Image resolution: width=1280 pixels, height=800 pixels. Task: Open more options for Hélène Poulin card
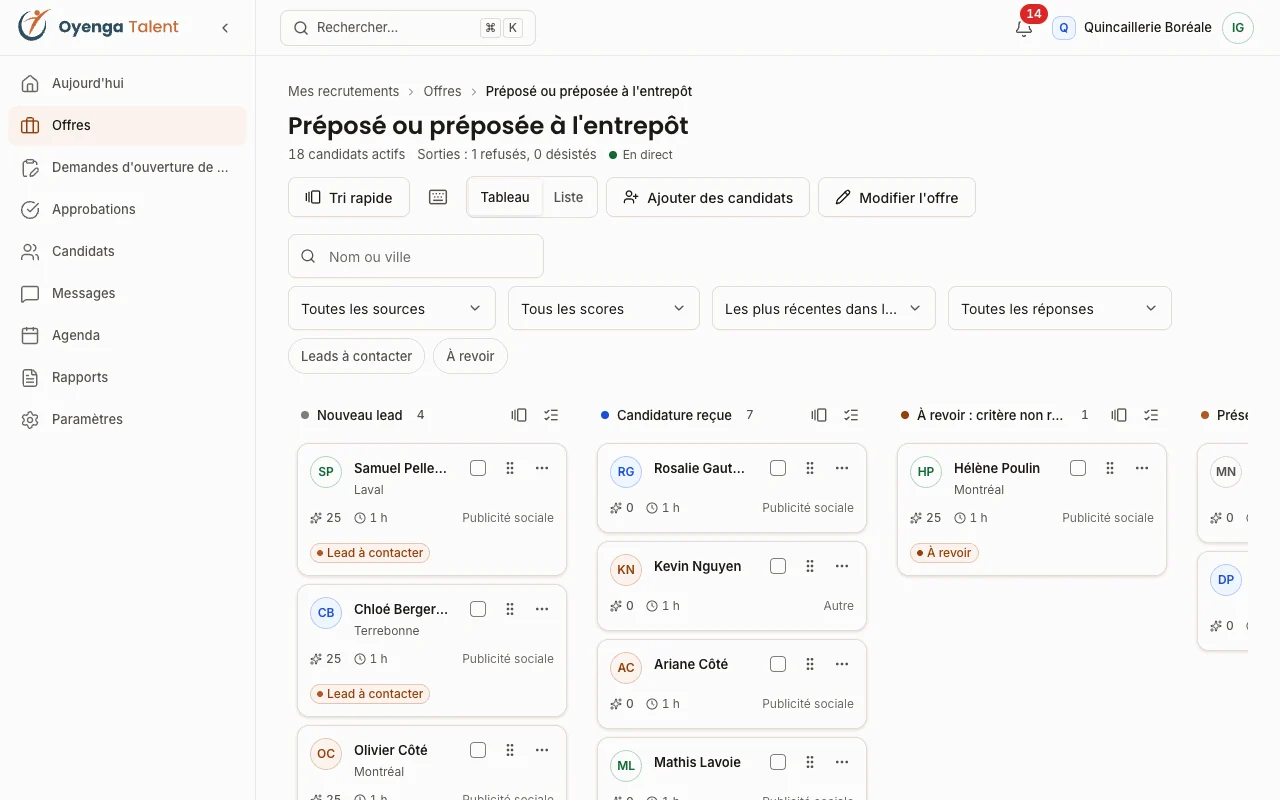[1142, 468]
